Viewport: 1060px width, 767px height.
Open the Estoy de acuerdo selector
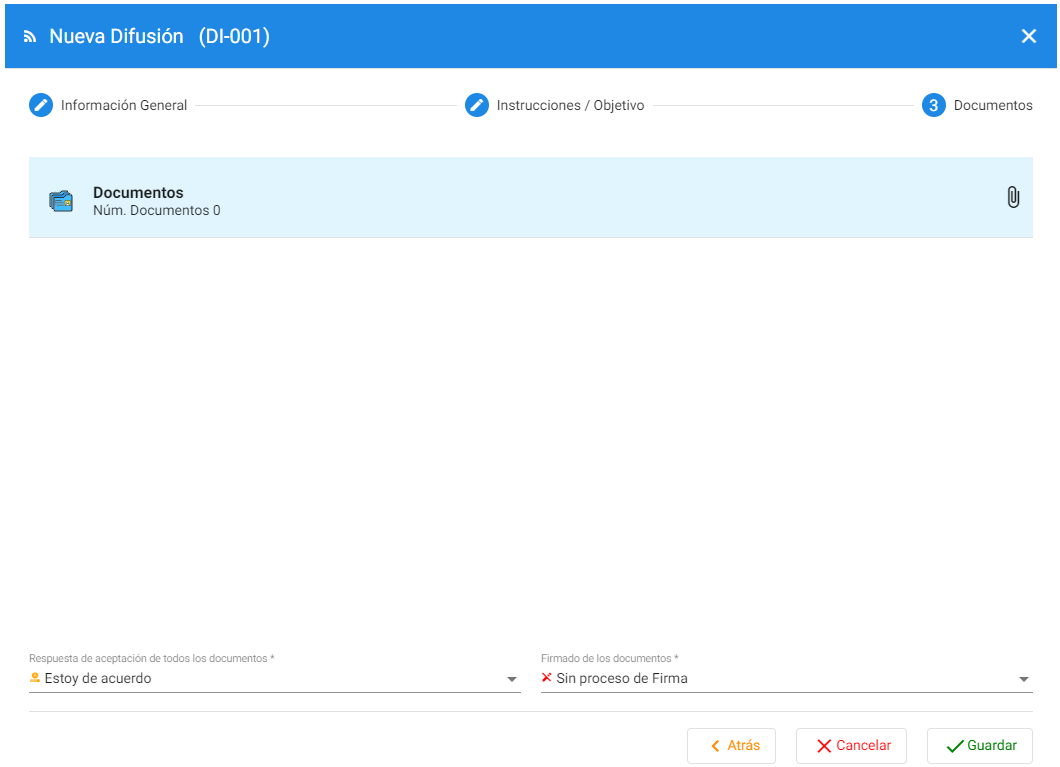[x=270, y=679]
